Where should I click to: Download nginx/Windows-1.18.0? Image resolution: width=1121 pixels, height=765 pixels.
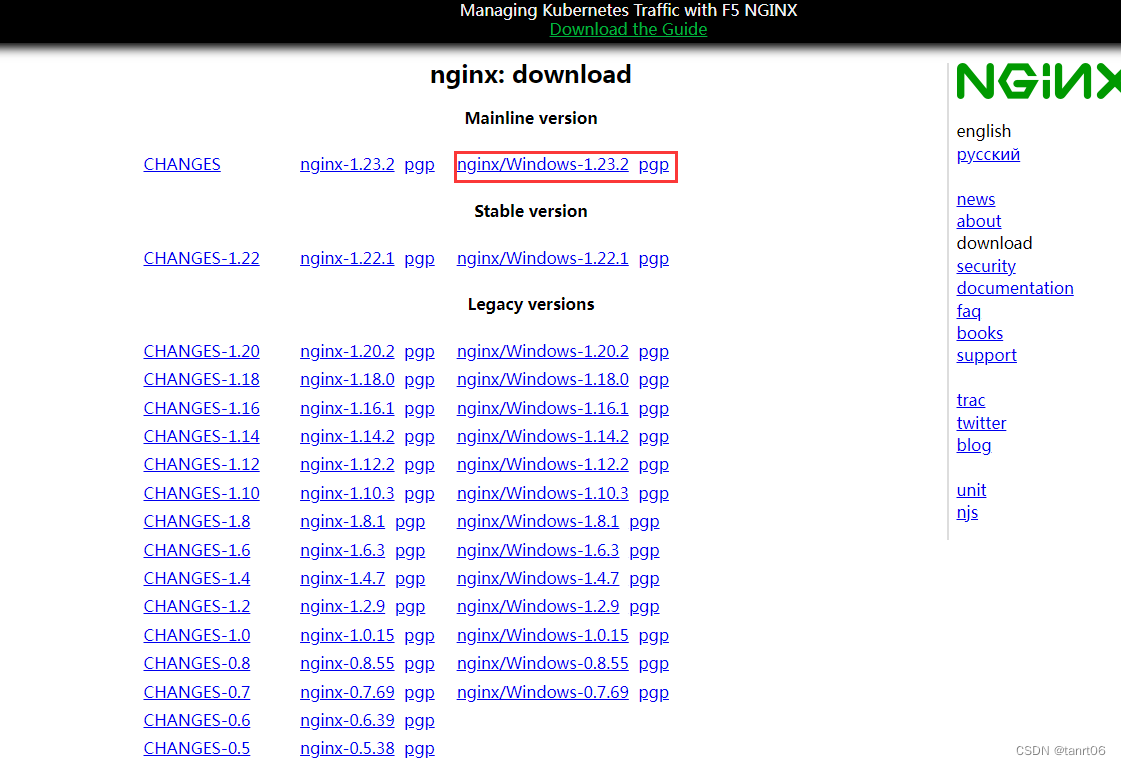(x=543, y=379)
